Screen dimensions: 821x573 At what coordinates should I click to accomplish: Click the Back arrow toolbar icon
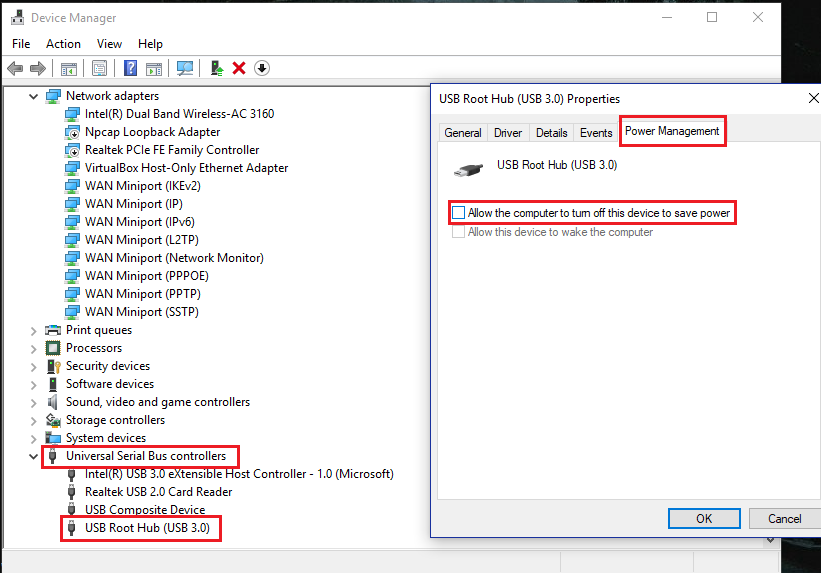pyautogui.click(x=15, y=68)
